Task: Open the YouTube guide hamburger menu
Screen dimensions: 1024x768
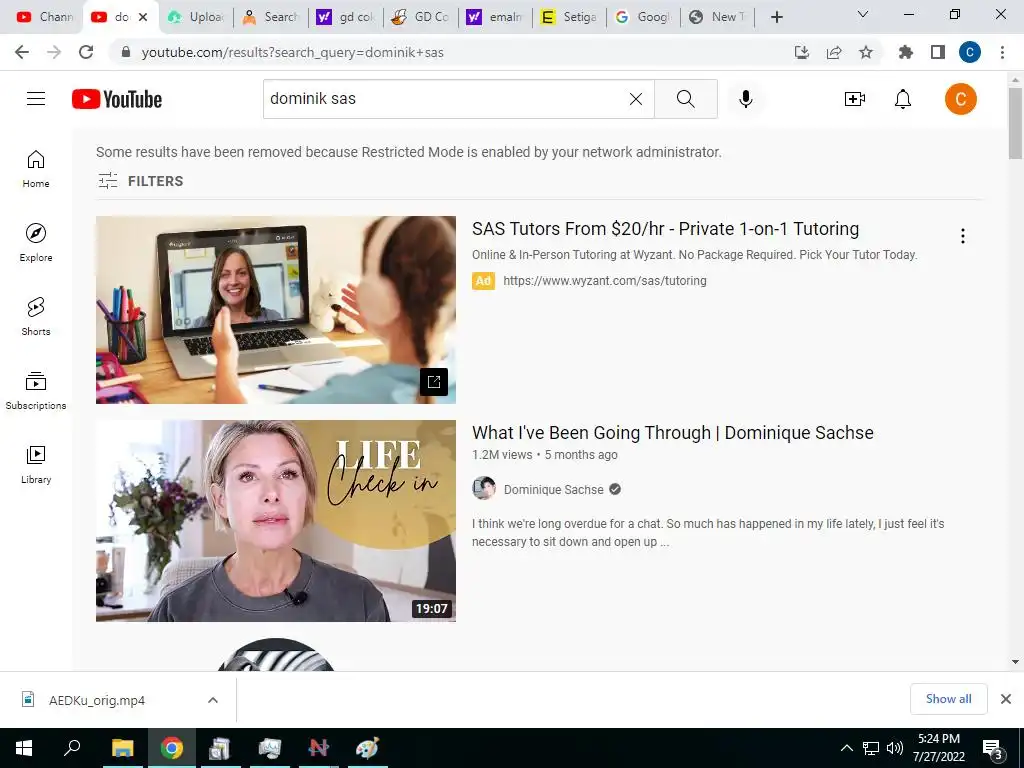Action: (x=36, y=99)
